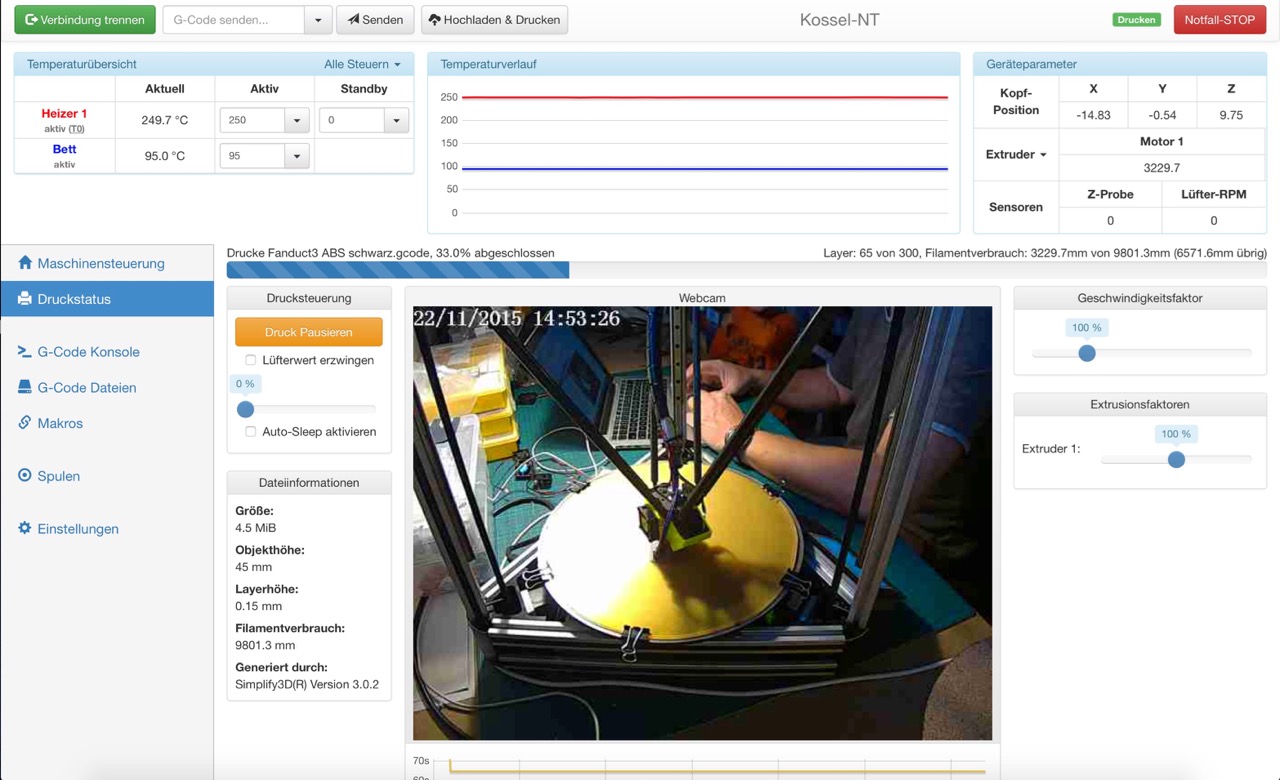Tick the Auto-Sleep aktivieren checkbox
The width and height of the screenshot is (1280, 780).
pos(251,432)
